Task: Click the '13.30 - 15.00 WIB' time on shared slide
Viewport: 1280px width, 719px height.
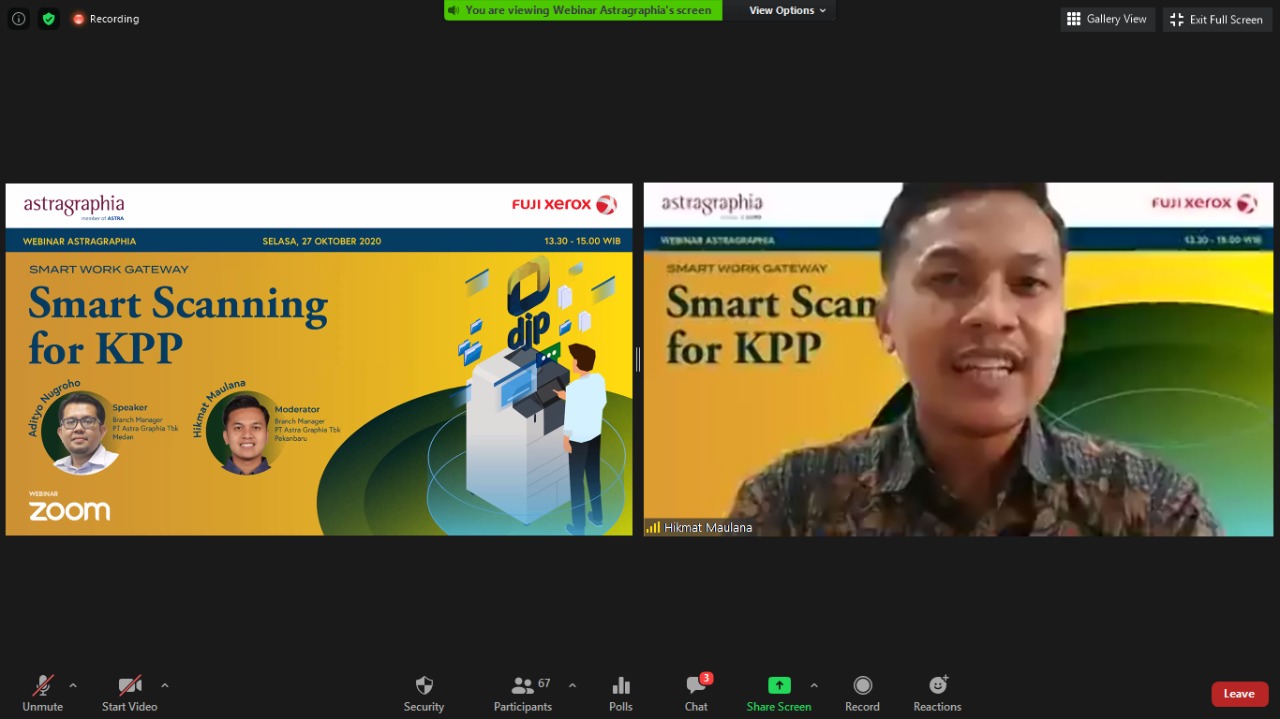Action: coord(582,241)
